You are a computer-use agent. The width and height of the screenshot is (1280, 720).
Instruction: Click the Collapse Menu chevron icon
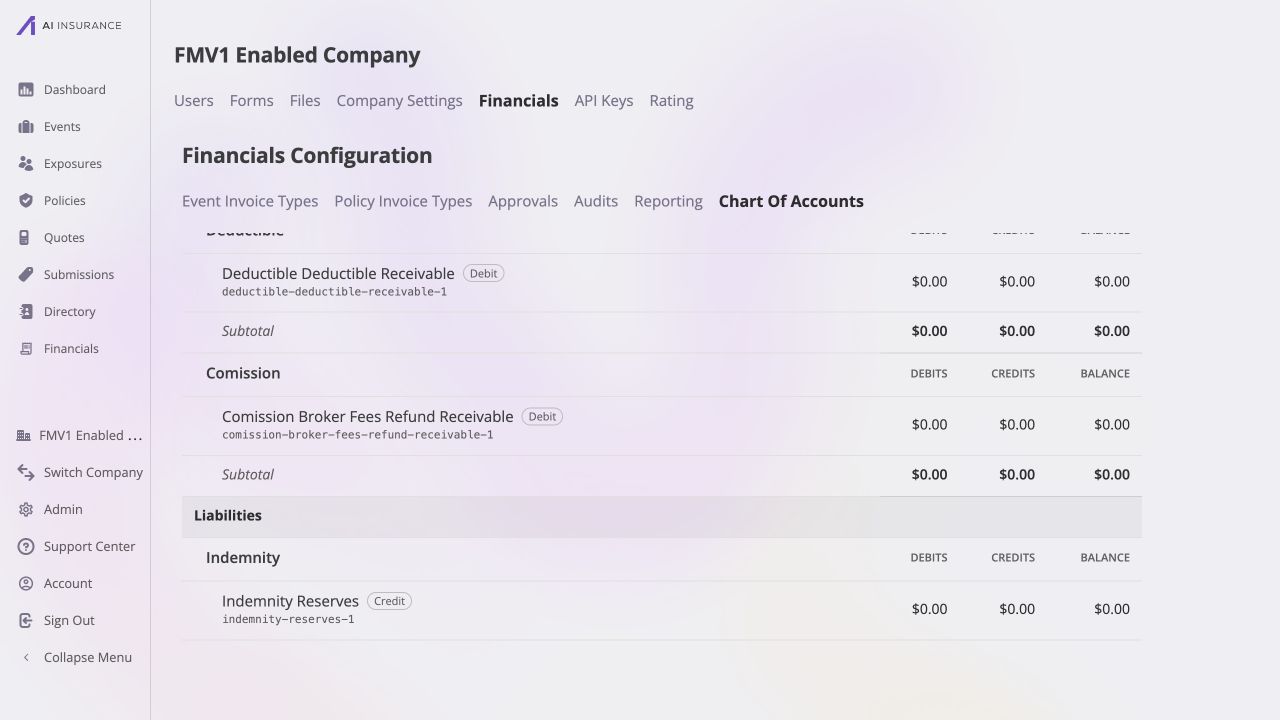click(x=26, y=658)
